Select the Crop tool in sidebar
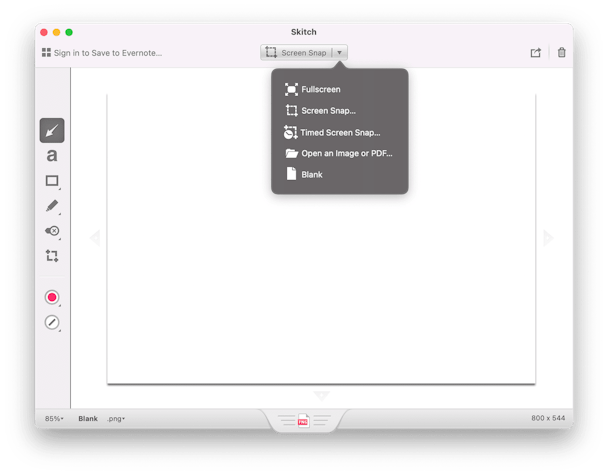 [52, 256]
